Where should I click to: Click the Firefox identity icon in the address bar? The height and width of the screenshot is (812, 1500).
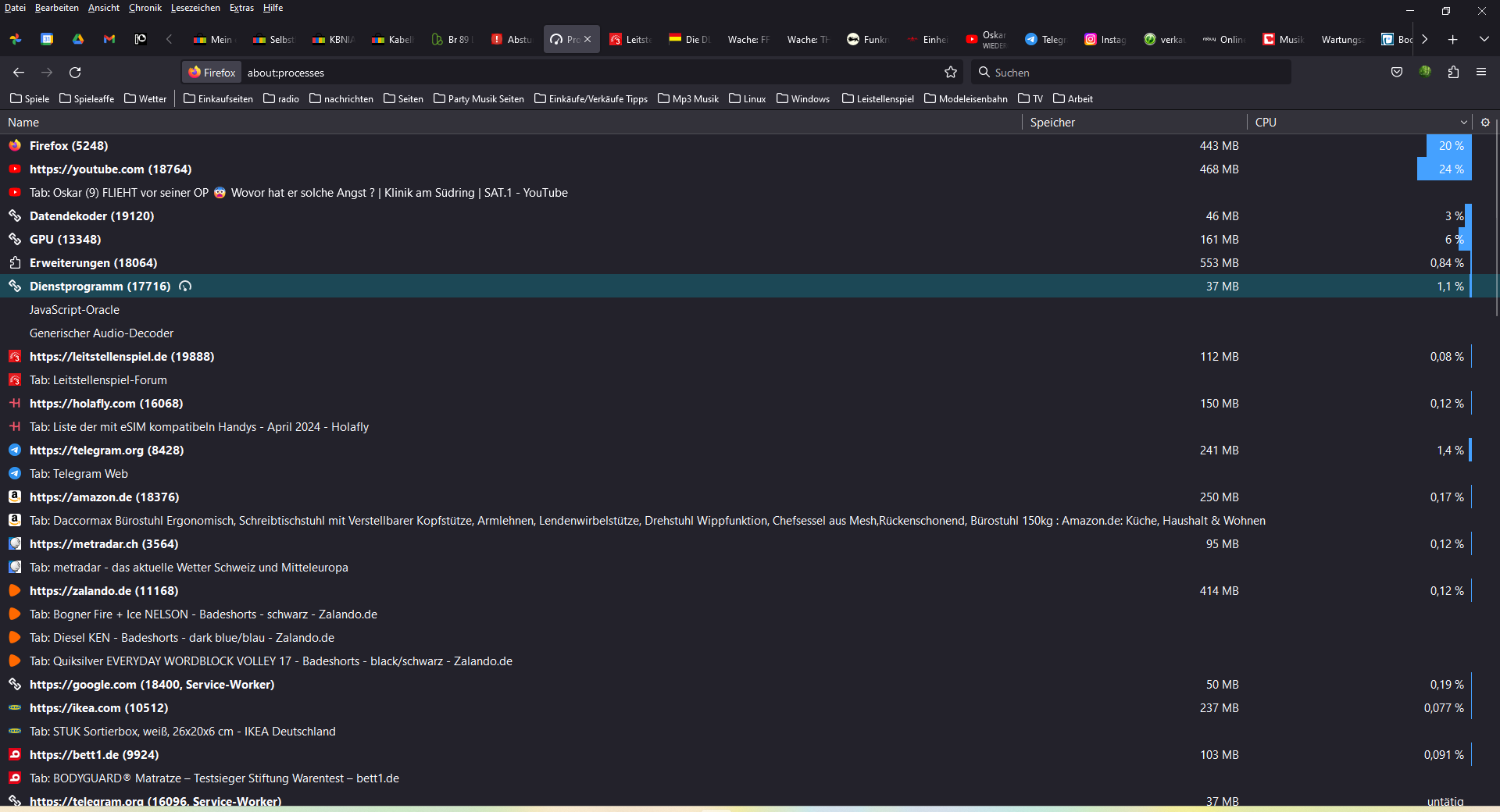point(212,73)
